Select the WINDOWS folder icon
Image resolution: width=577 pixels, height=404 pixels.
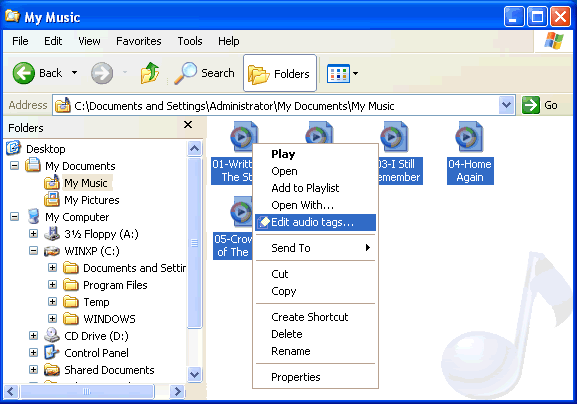(x=71, y=319)
